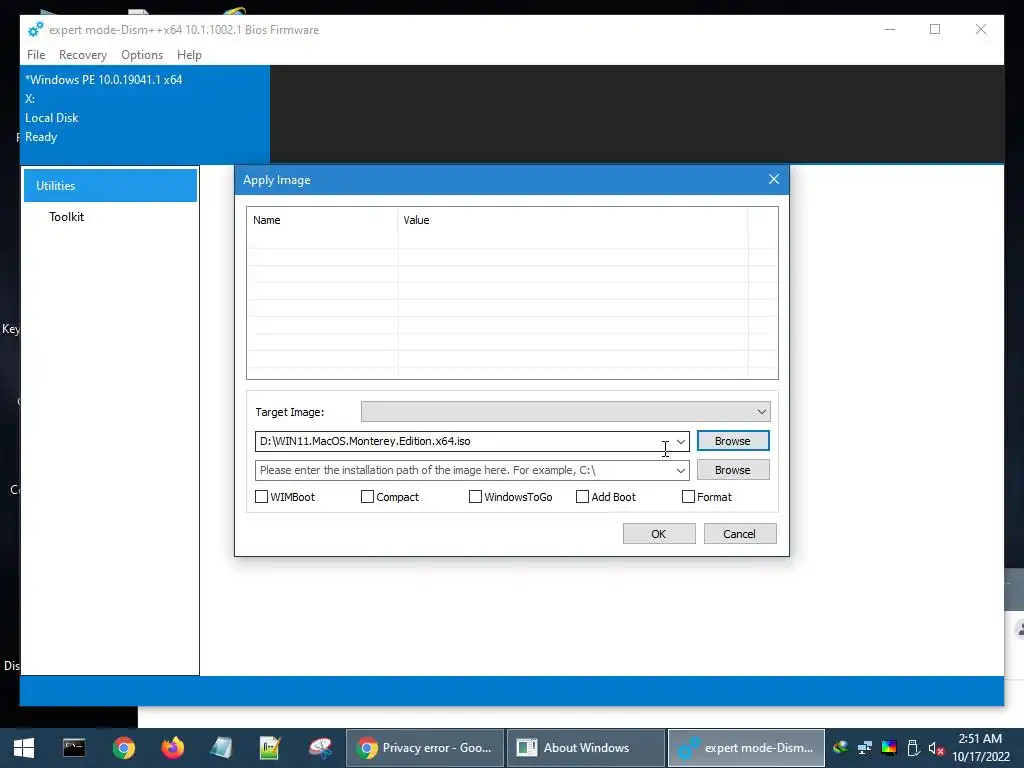The height and width of the screenshot is (768, 1024).
Task: Browse for the installation path
Action: point(733,470)
